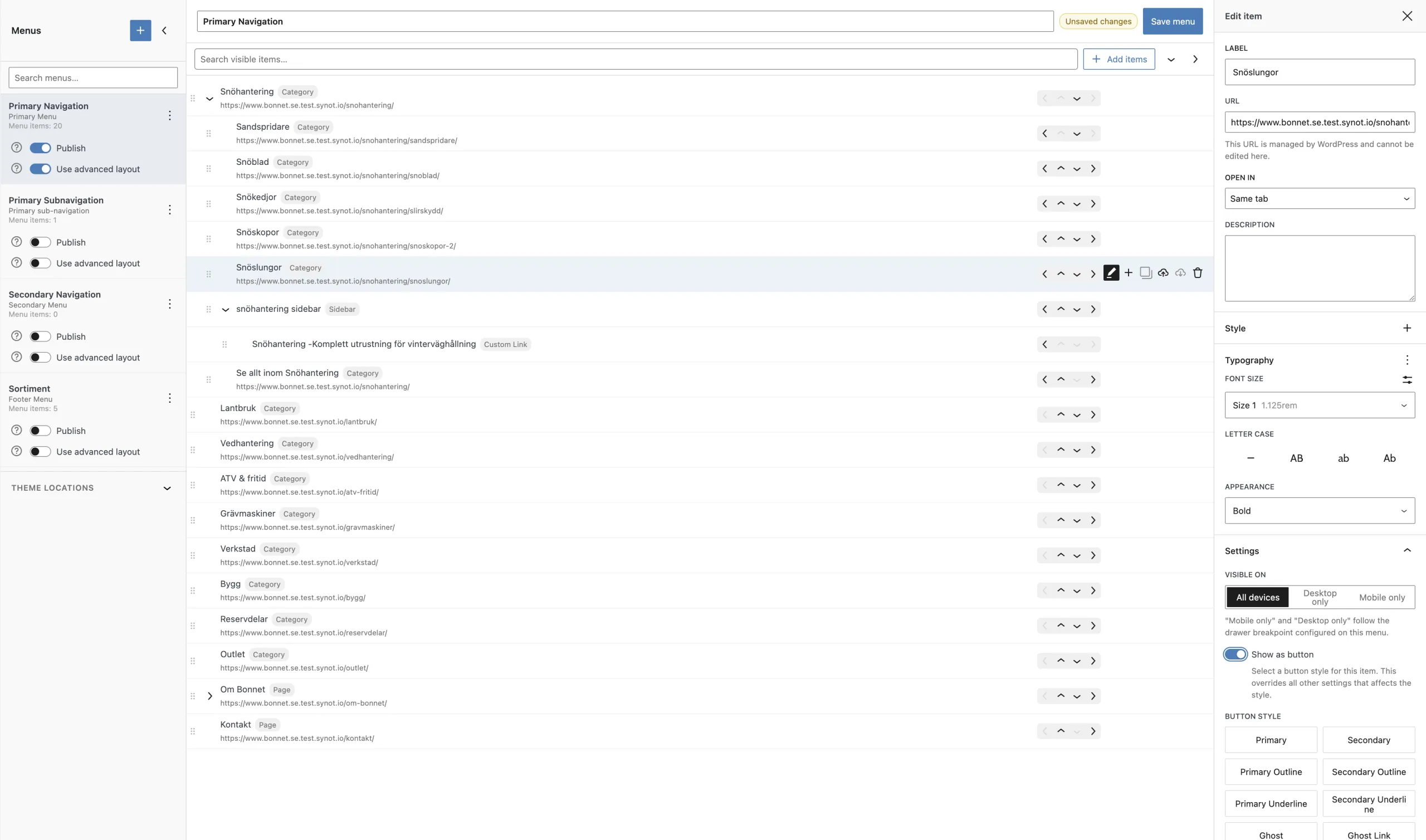1426x840 pixels.
Task: Choose capitalize Ab letter case
Action: [1390, 458]
